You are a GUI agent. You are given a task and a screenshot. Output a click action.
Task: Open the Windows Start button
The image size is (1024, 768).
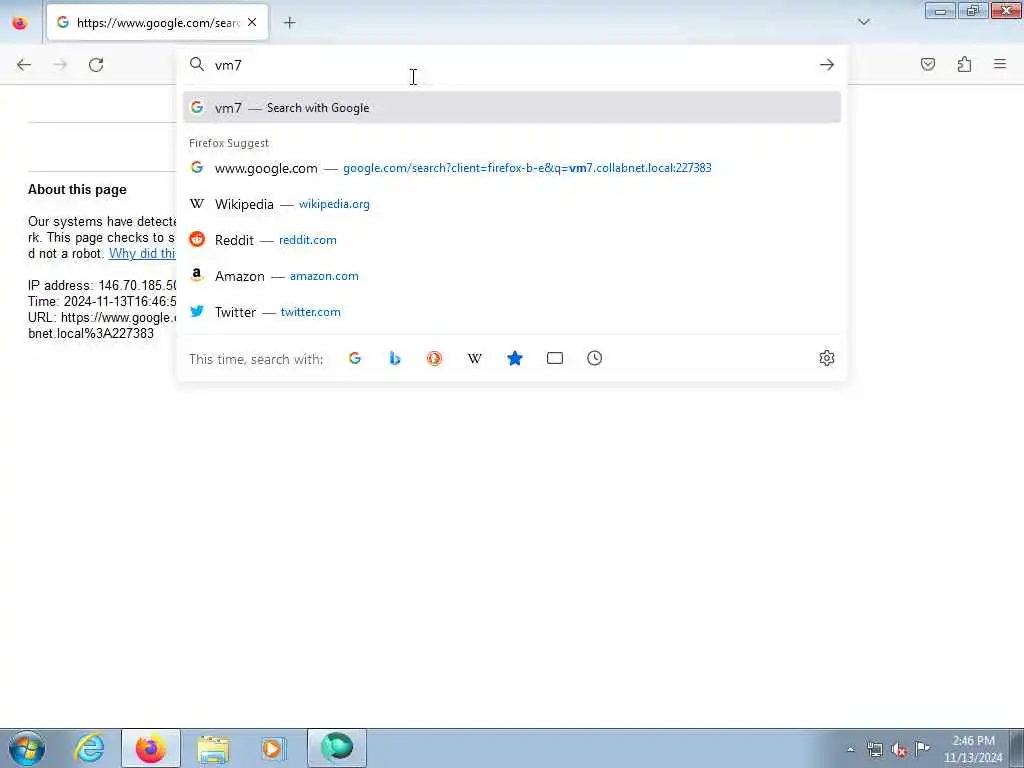pos(27,748)
